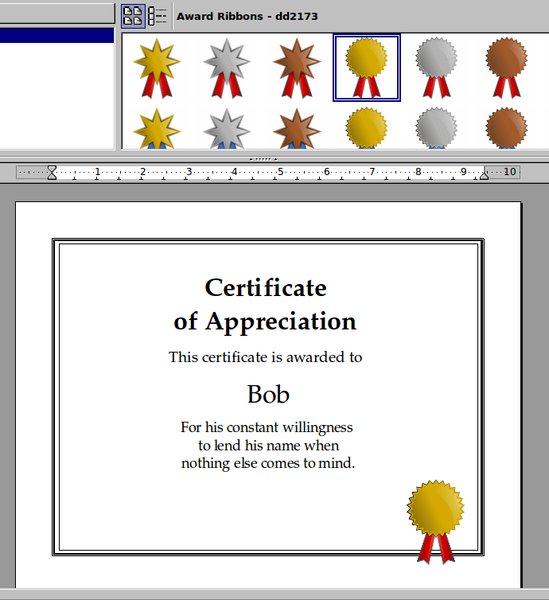
Task: Pick the gold star ribbon with blue tails
Action: coord(157,128)
